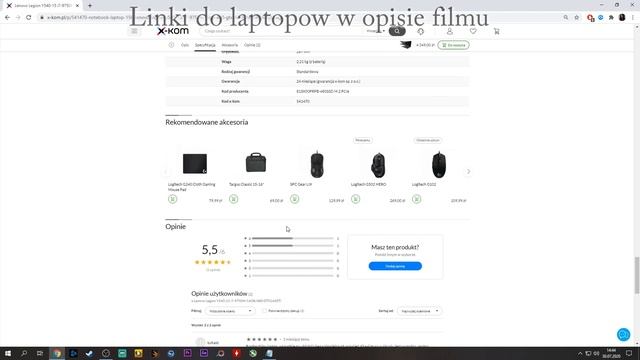Open the Targus Classic bag image

(x=256, y=162)
